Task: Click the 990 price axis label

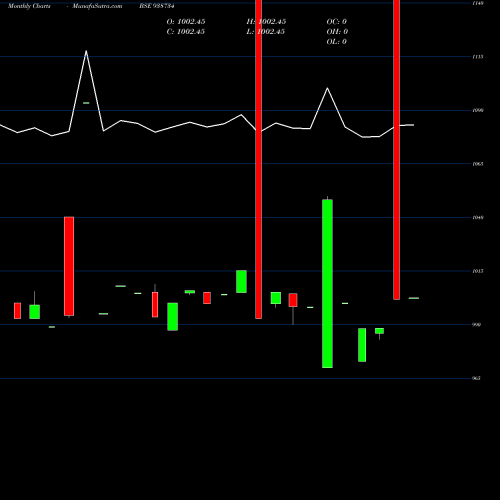Action: 477,325
